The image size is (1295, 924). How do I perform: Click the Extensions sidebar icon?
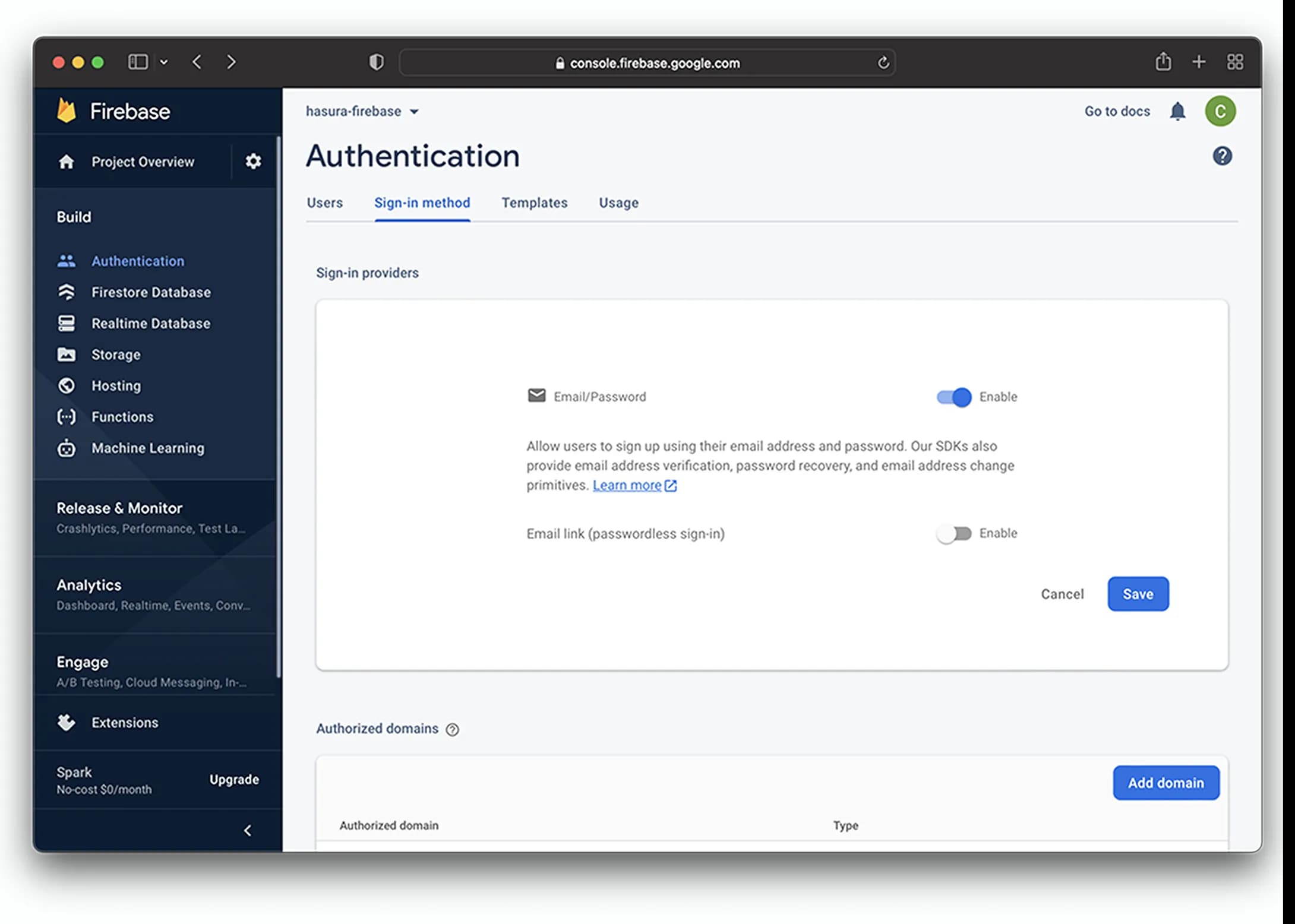(67, 722)
